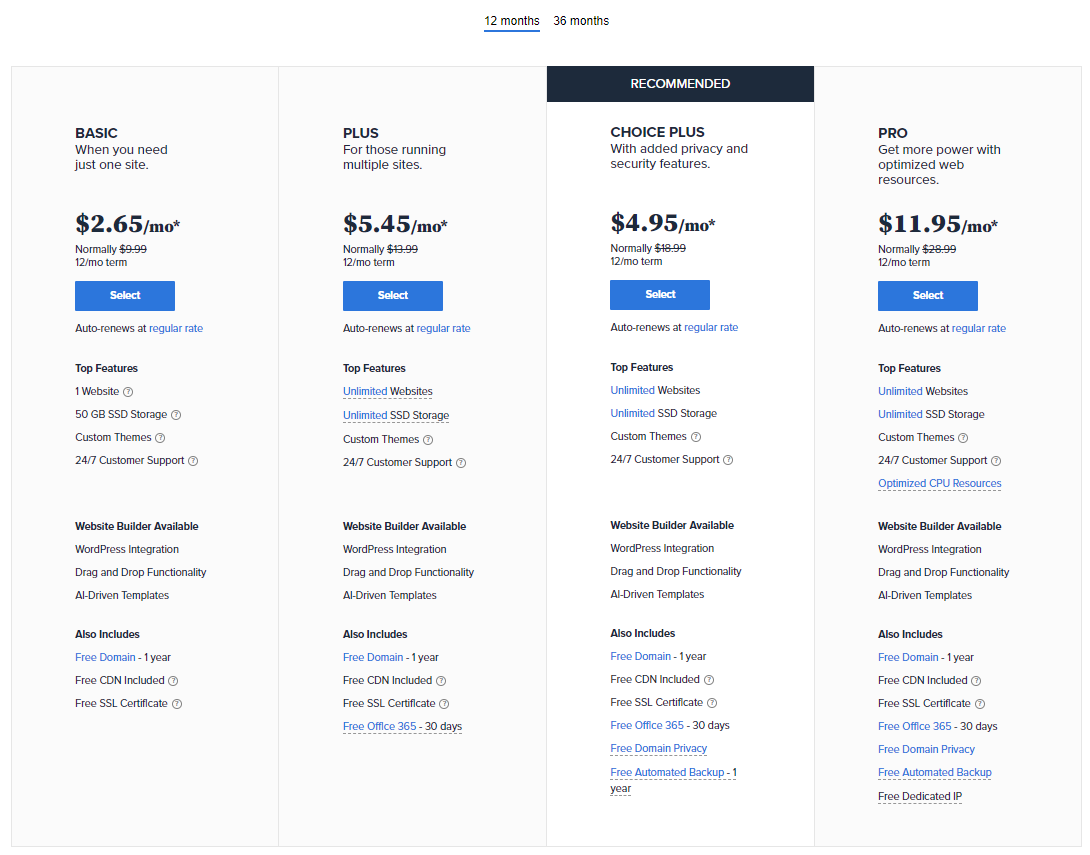Select the Choice Plus plan
Screen dimensions: 1090x855
point(660,295)
